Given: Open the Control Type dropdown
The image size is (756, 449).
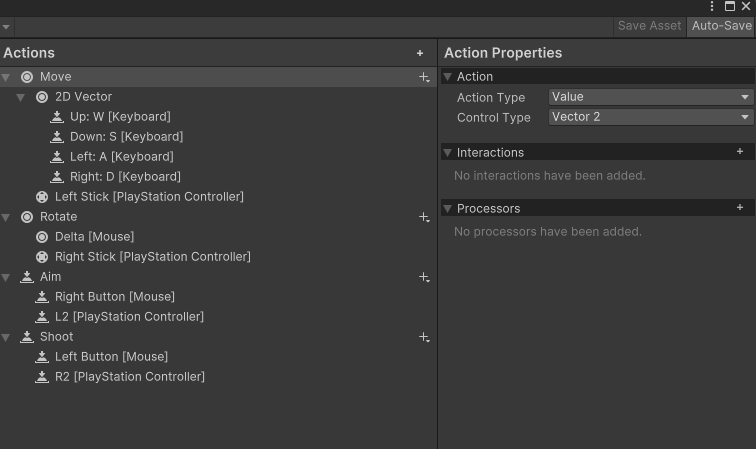Looking at the screenshot, I should tap(650, 117).
